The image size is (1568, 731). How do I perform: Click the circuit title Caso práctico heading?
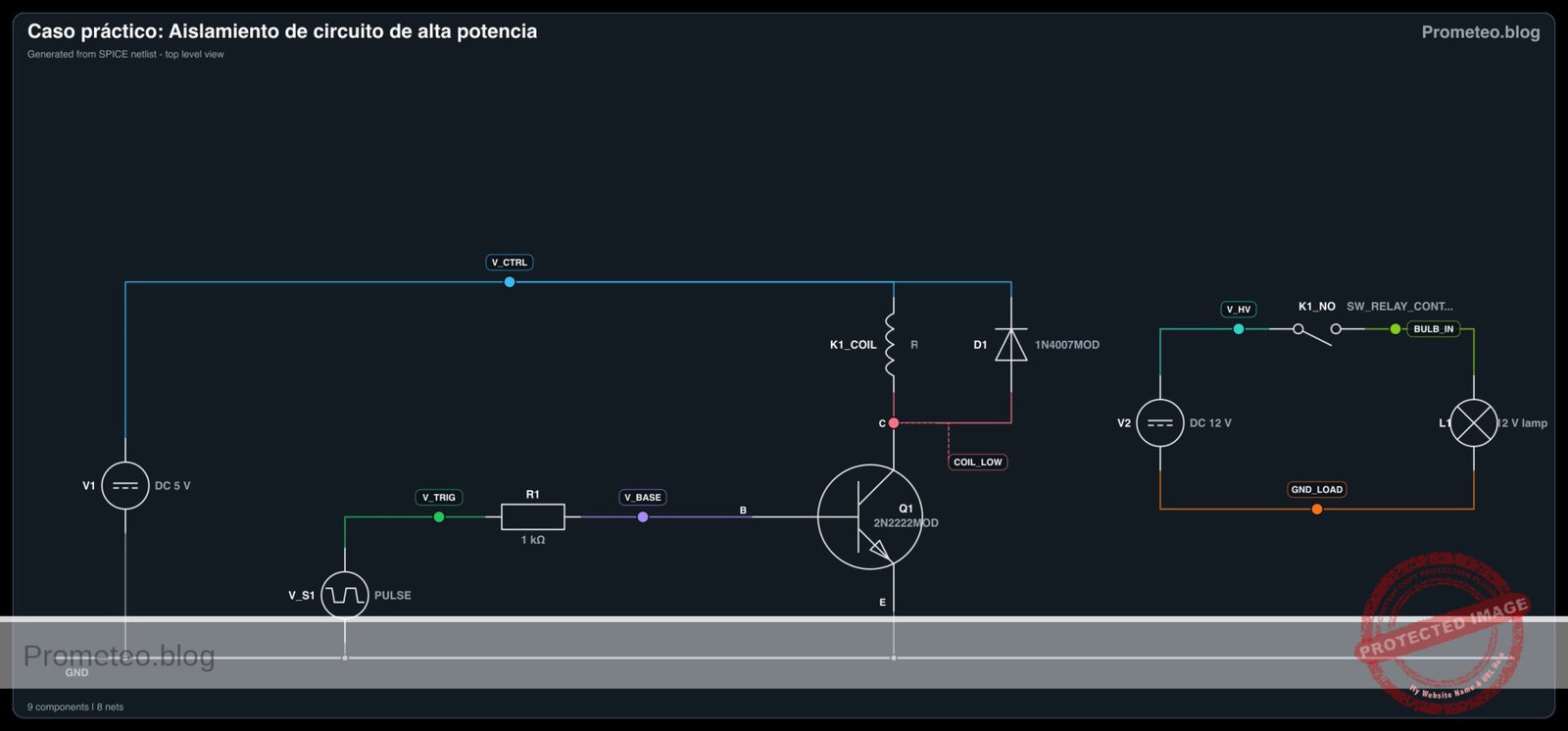pos(282,31)
